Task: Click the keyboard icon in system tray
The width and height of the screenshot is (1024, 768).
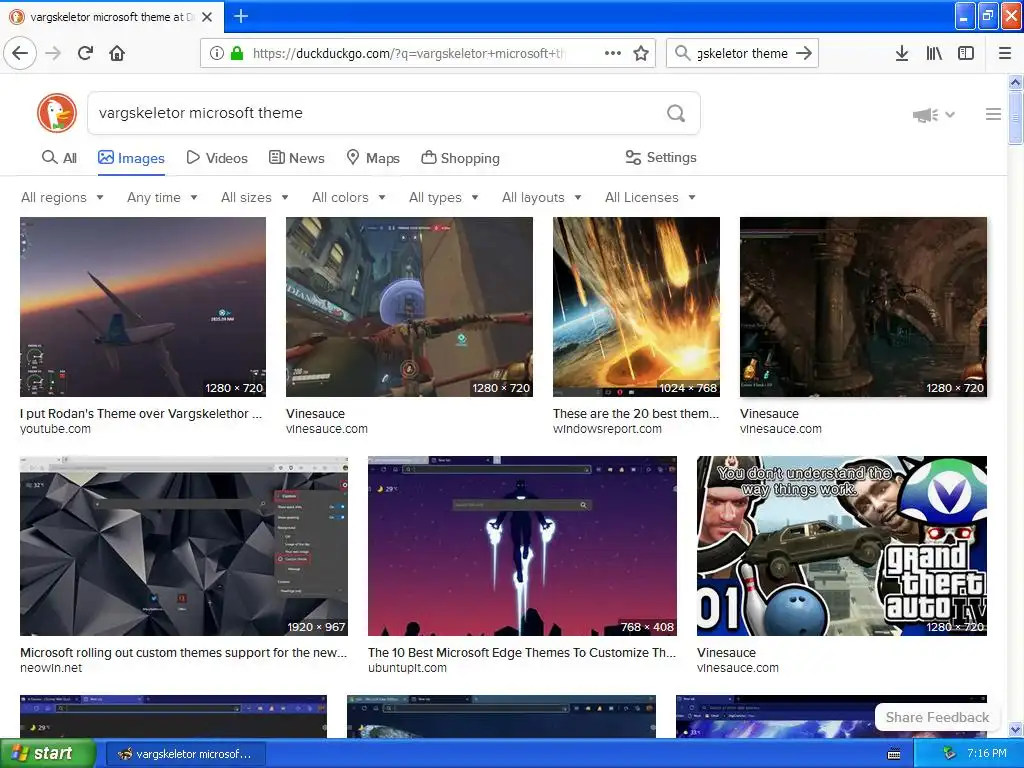Action: tap(894, 754)
